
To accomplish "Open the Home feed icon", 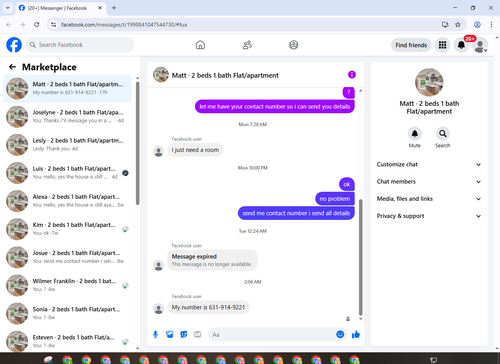I will (x=200, y=45).
